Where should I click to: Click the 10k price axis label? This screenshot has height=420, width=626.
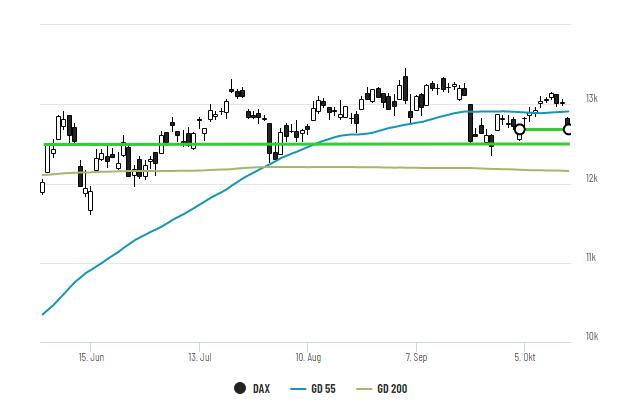point(592,337)
